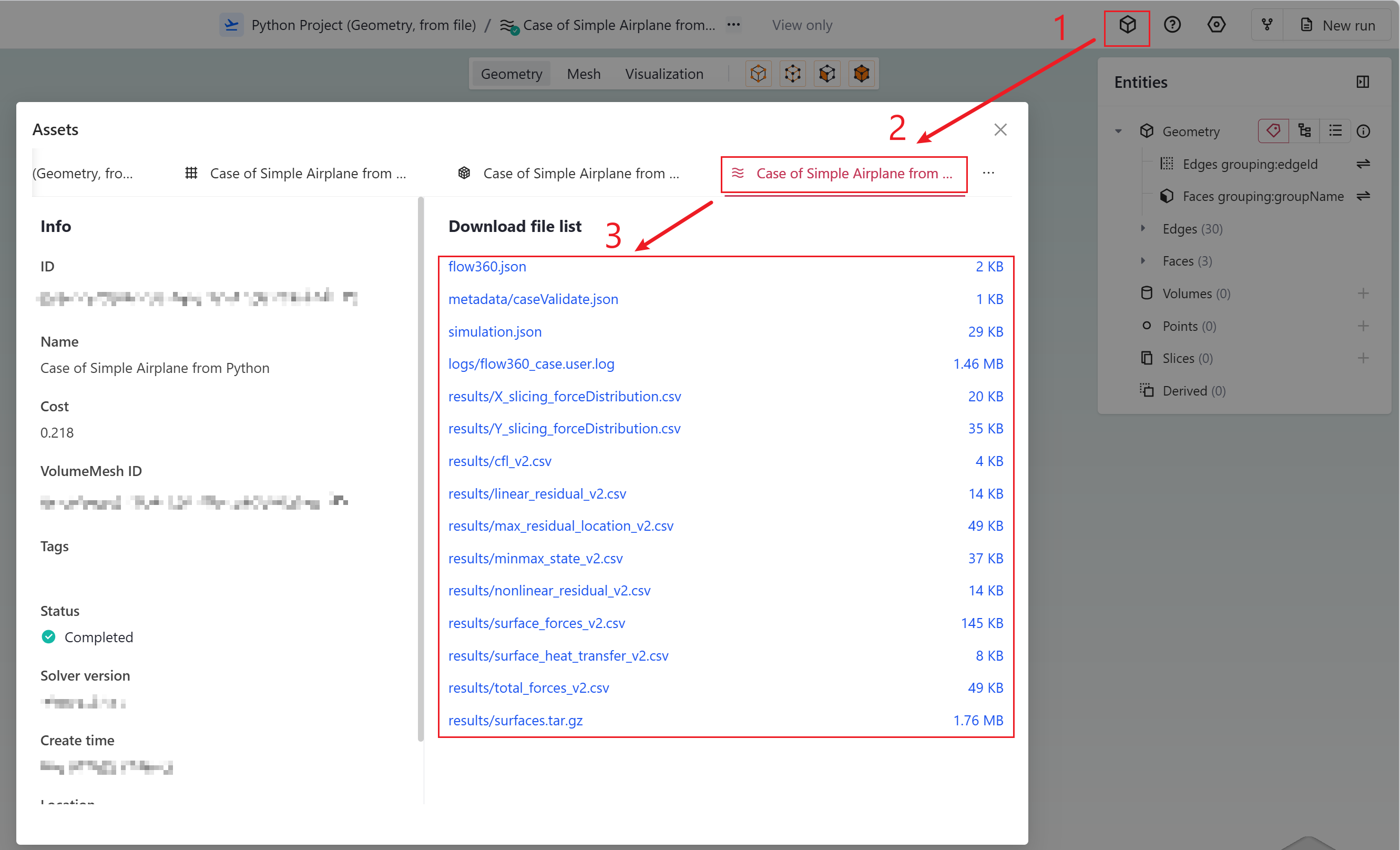This screenshot has height=850, width=1400.
Task: Toggle the tag grouping button in Geometry row
Action: [x=1273, y=131]
